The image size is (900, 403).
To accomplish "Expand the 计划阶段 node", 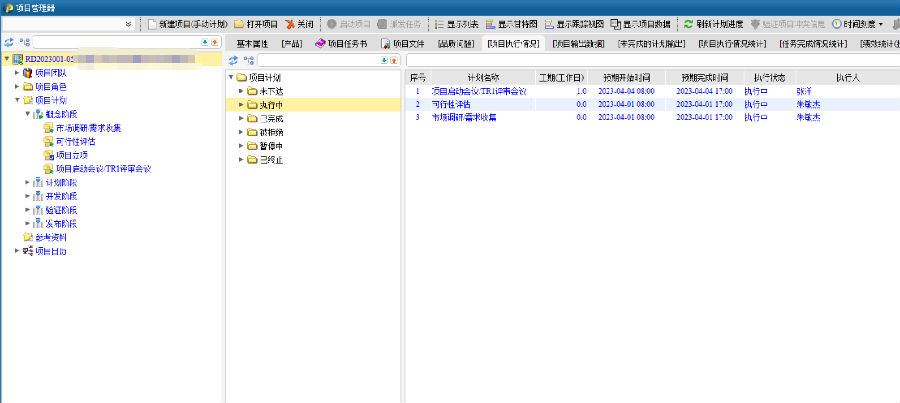I will (x=27, y=182).
